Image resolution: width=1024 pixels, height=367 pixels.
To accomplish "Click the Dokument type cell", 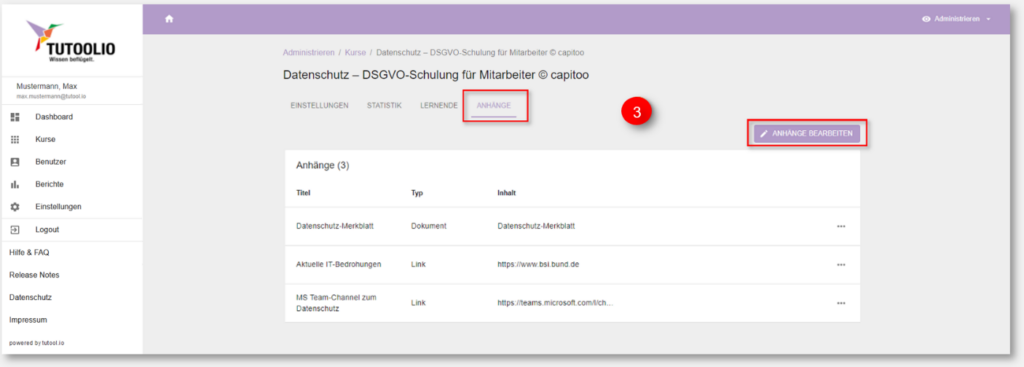I will [x=428, y=227].
